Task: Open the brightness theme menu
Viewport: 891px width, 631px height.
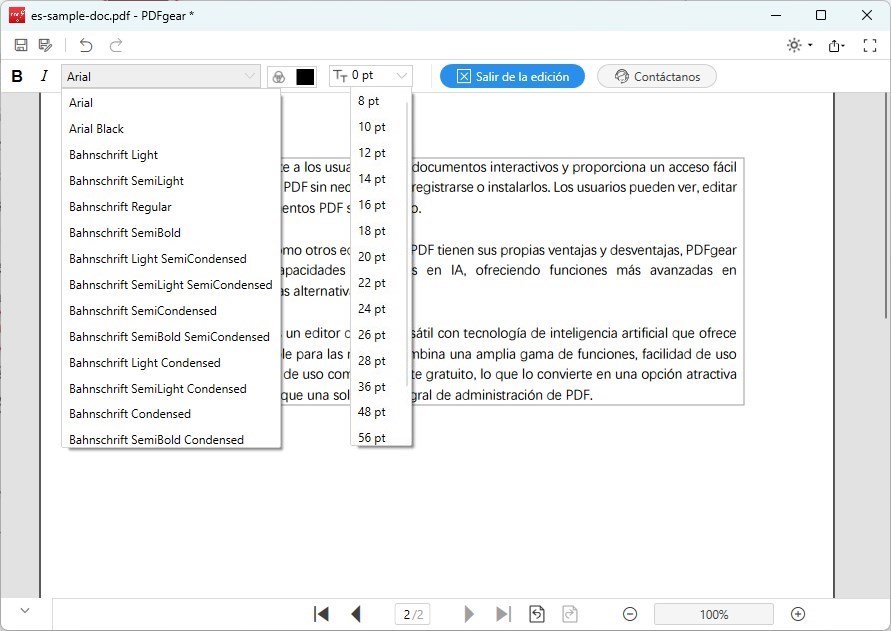Action: 800,45
